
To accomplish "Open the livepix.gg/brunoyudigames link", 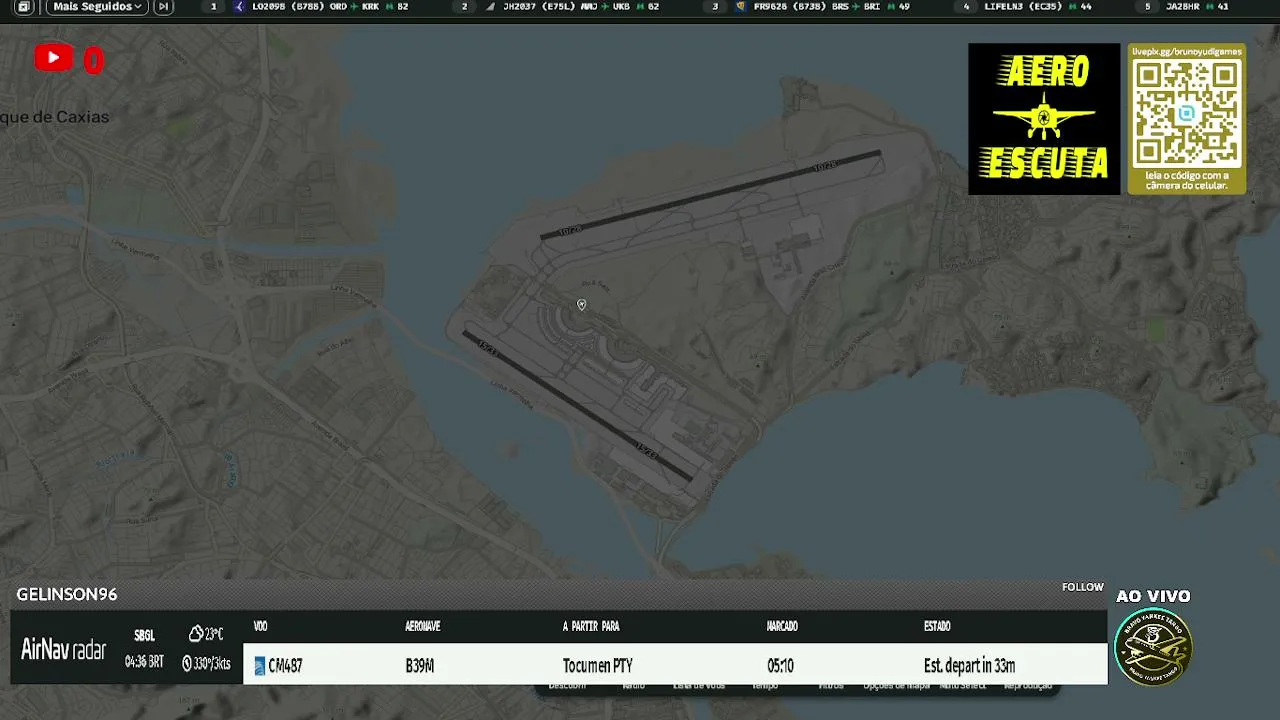I will (x=1187, y=51).
